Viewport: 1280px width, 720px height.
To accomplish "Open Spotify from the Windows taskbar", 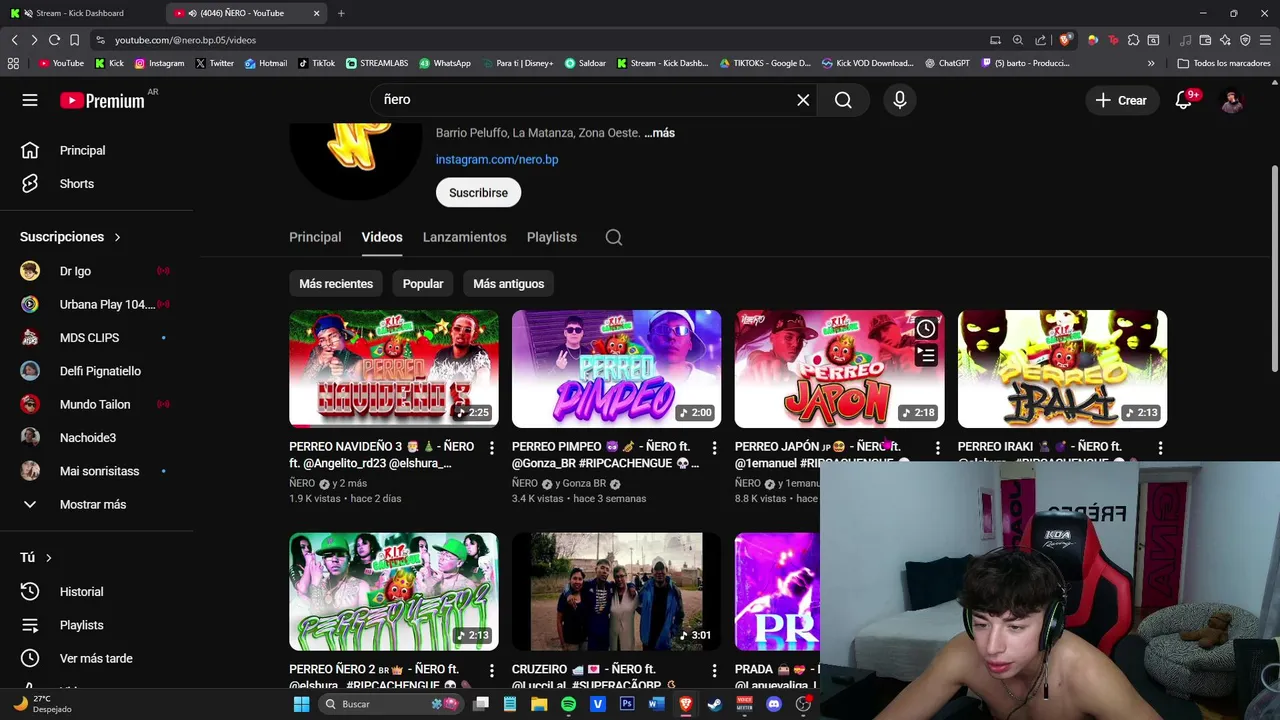I will (x=568, y=704).
